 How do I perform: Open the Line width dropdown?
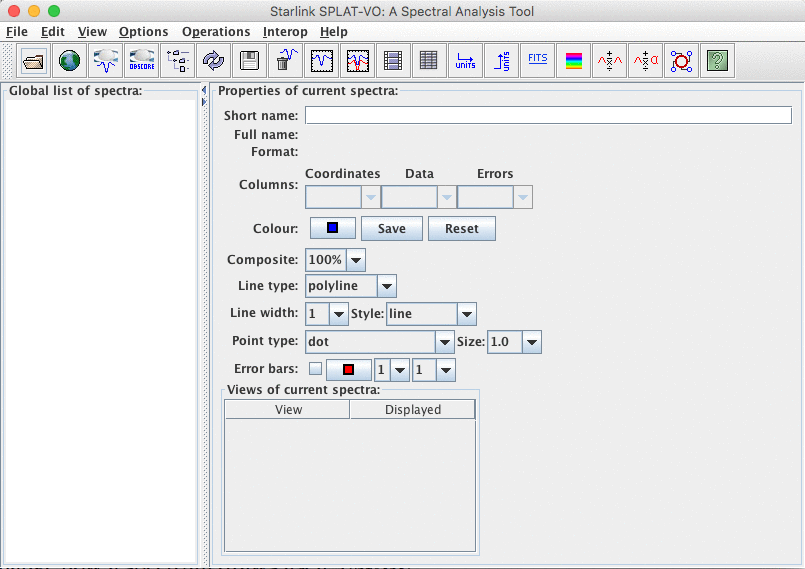click(338, 314)
